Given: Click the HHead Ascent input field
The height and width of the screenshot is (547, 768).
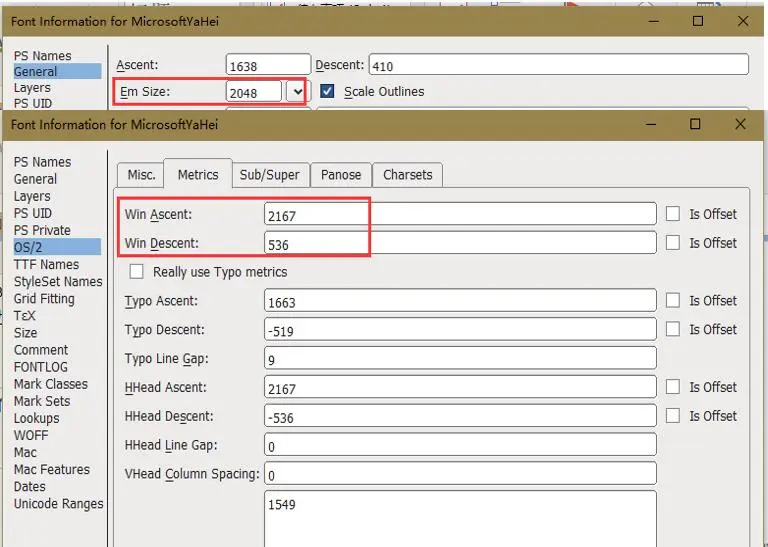Looking at the screenshot, I should 460,387.
